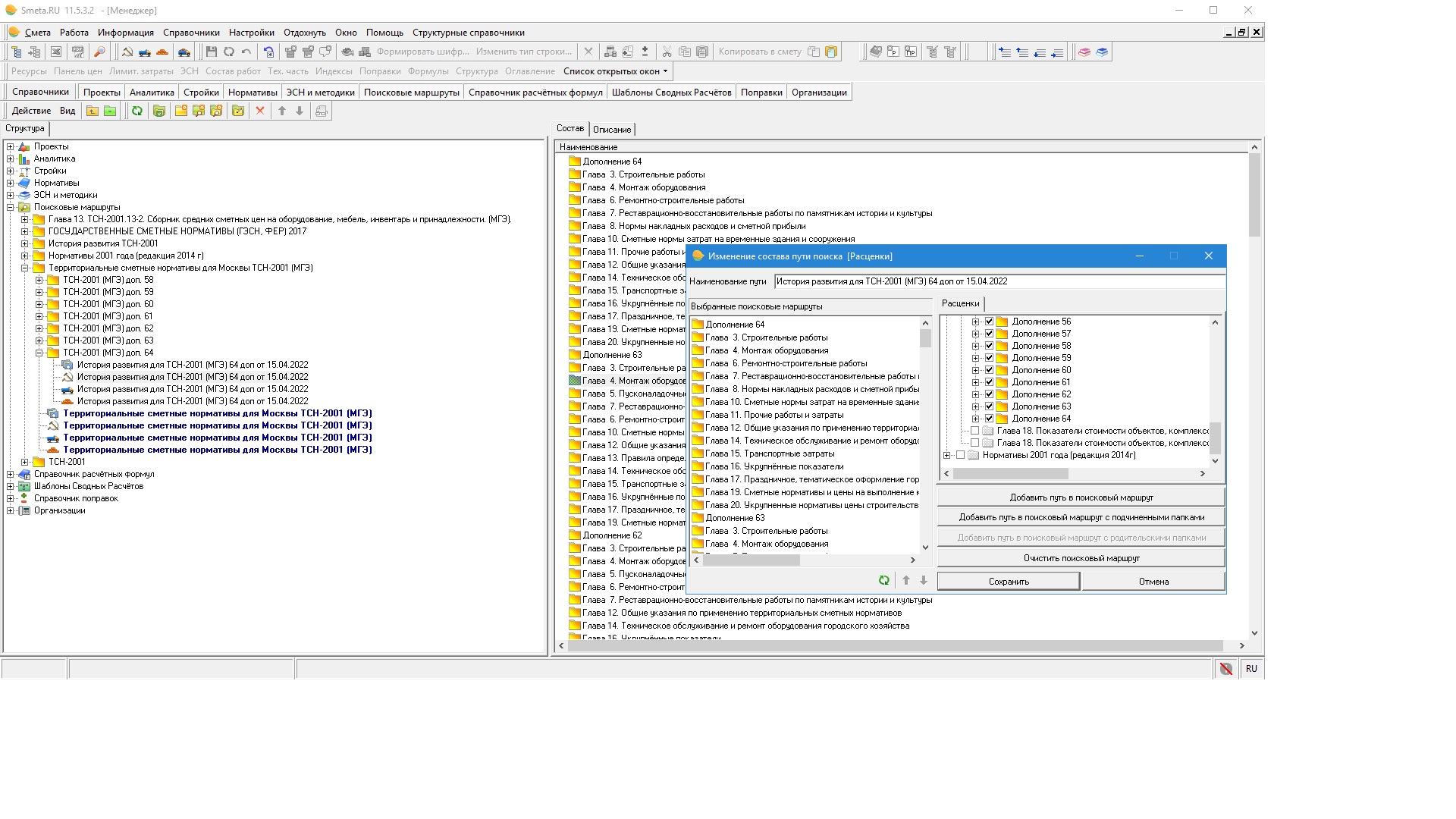Click the yellow paste clipboard icon after Копировать в смету

coord(831,52)
